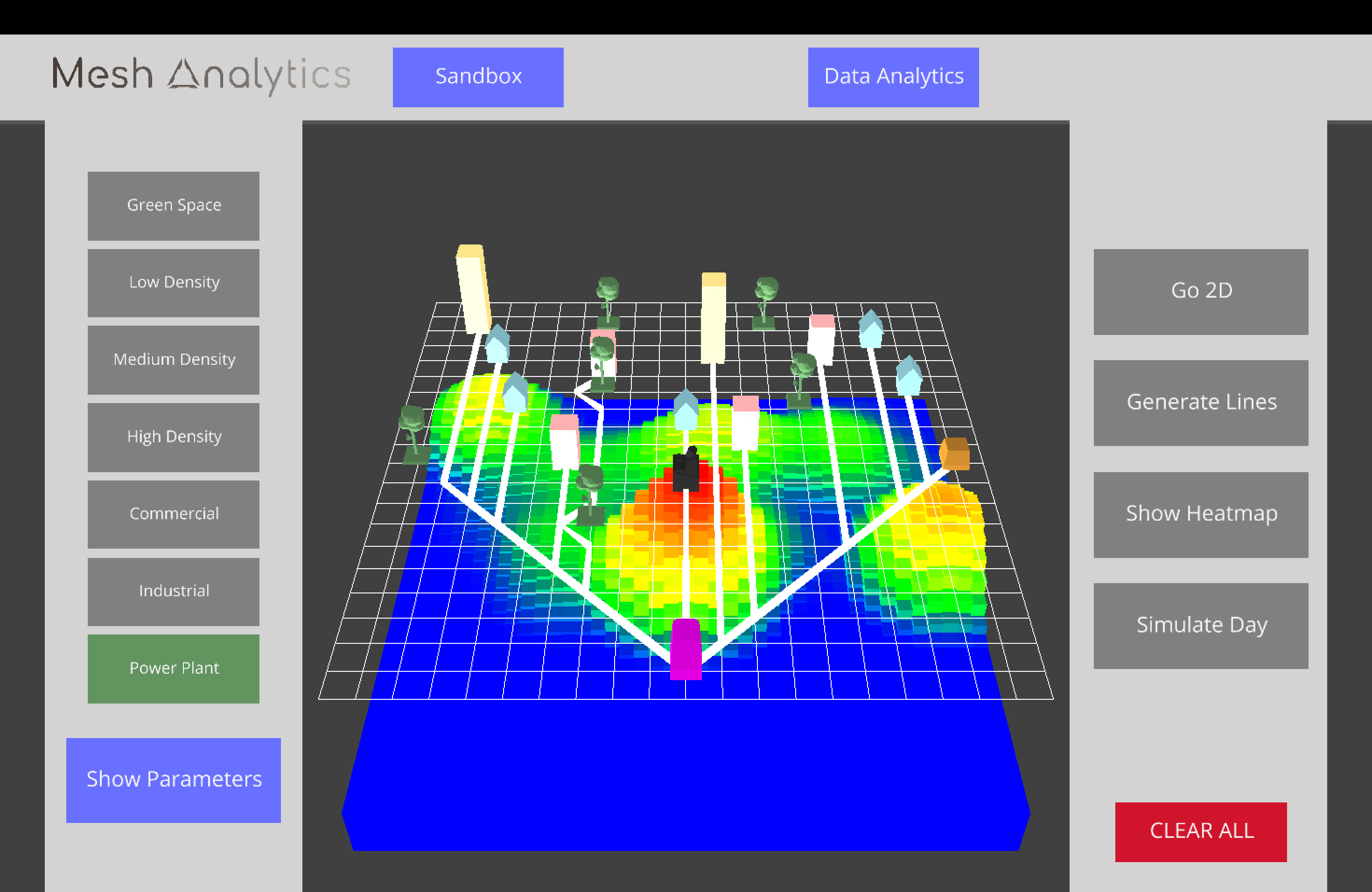Start the Simulate Day action
1372x892 pixels.
tap(1201, 626)
